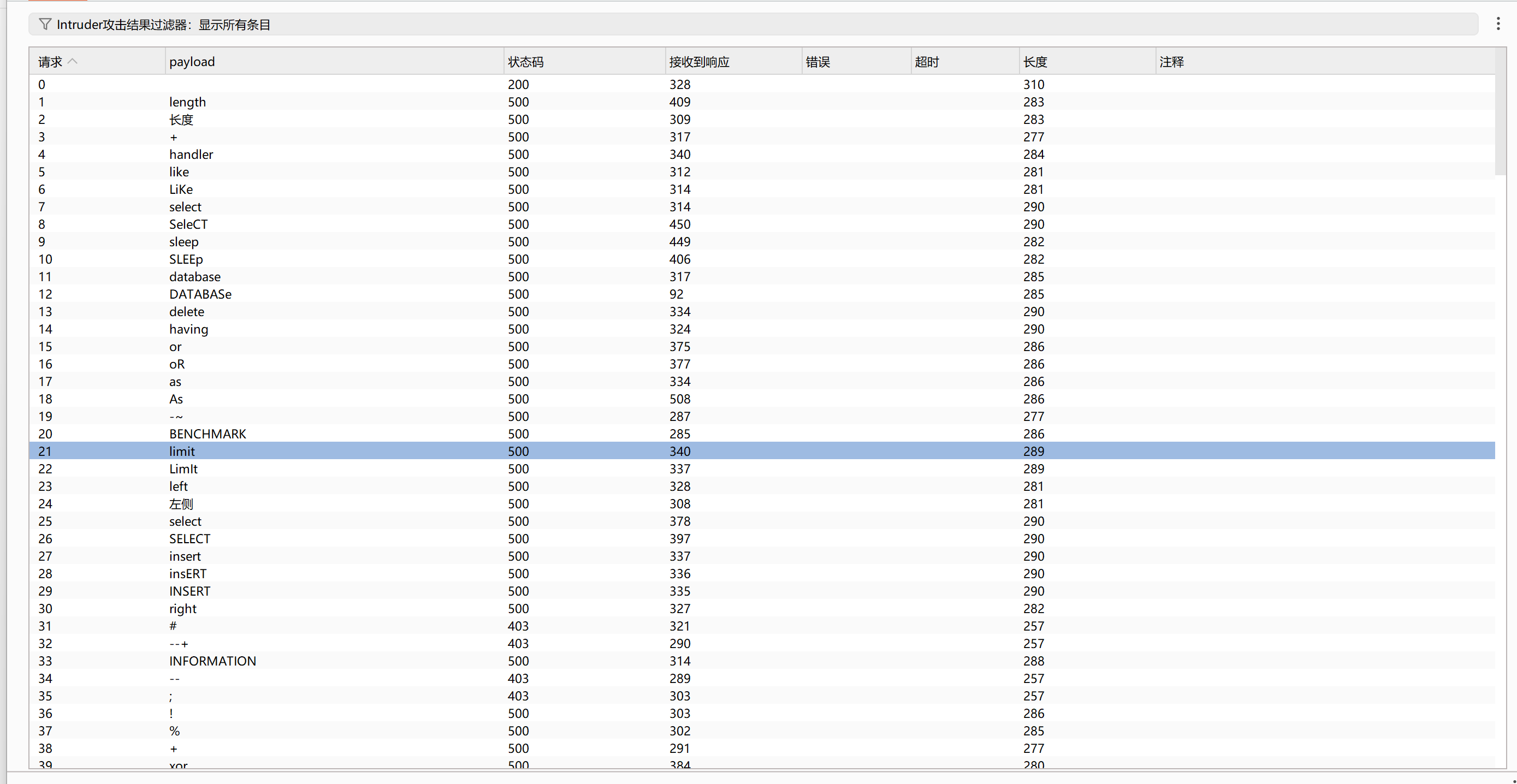Sort by the 接收到响应 column header
Screen dimensions: 1517x784
[x=699, y=62]
